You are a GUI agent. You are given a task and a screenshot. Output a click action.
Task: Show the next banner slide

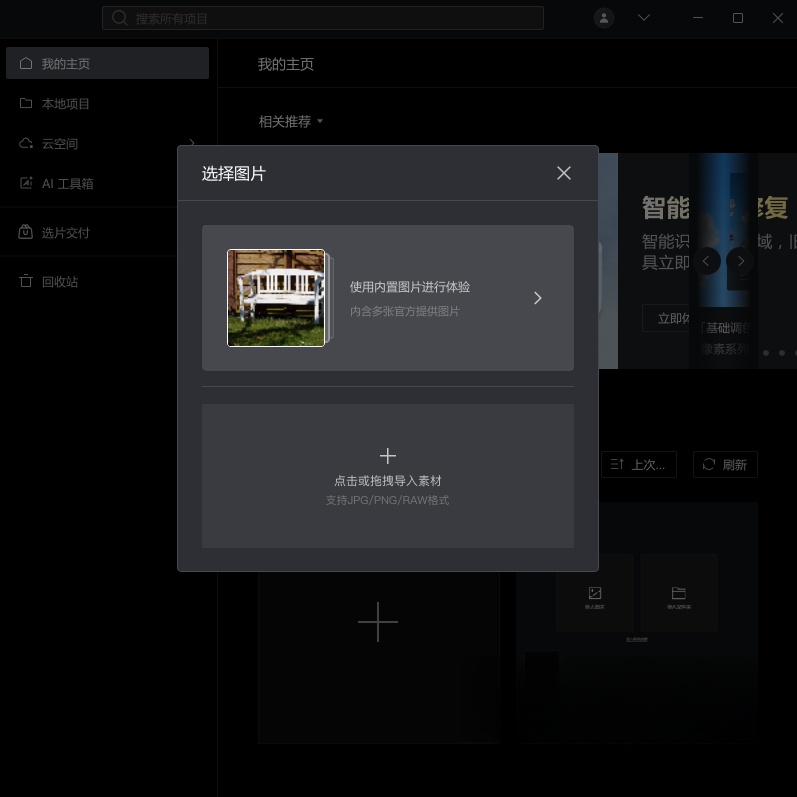[x=741, y=261]
